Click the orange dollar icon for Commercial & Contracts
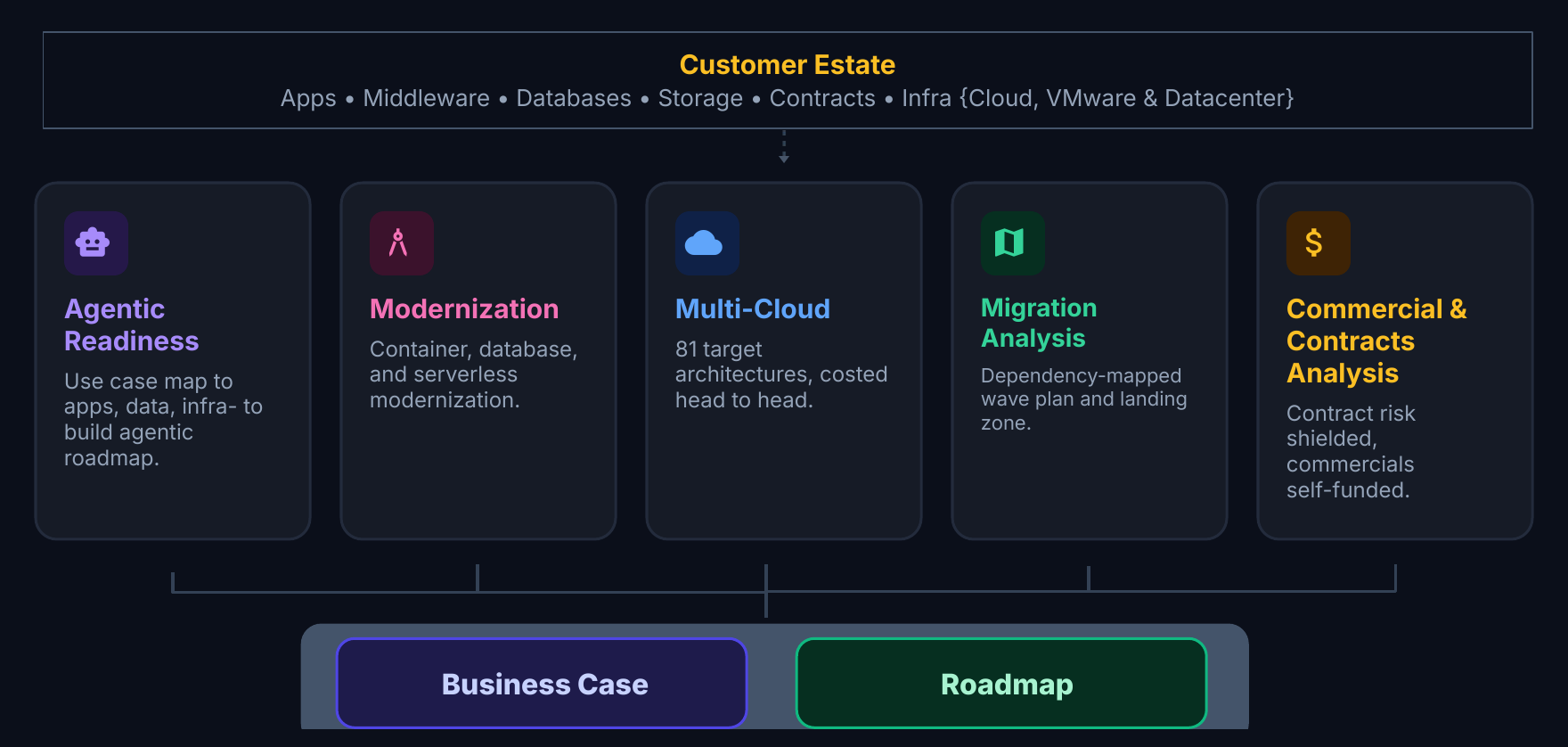This screenshot has height=747, width=1568. click(x=1319, y=243)
